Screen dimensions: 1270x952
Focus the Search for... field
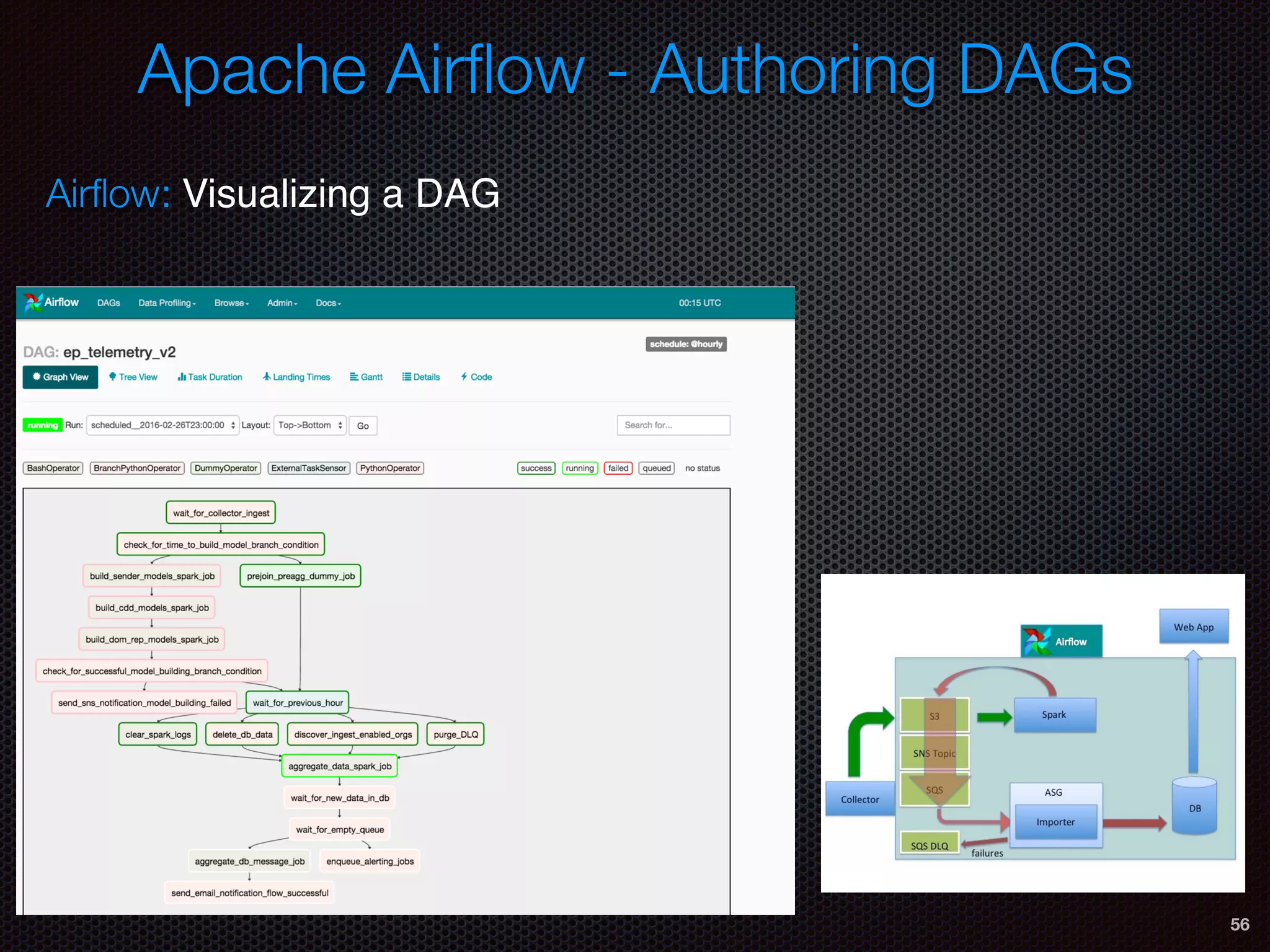click(x=673, y=425)
